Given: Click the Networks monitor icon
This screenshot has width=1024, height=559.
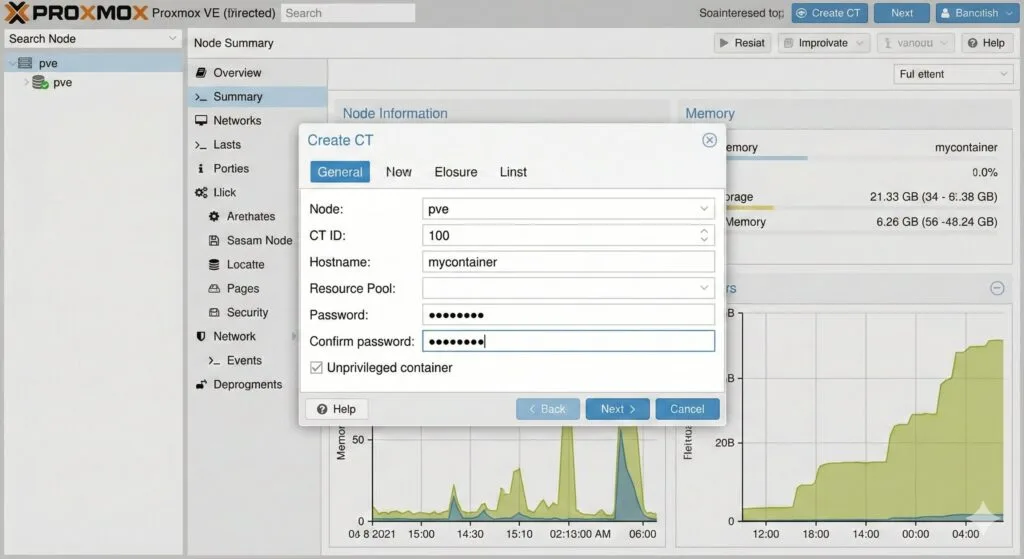Looking at the screenshot, I should (201, 121).
